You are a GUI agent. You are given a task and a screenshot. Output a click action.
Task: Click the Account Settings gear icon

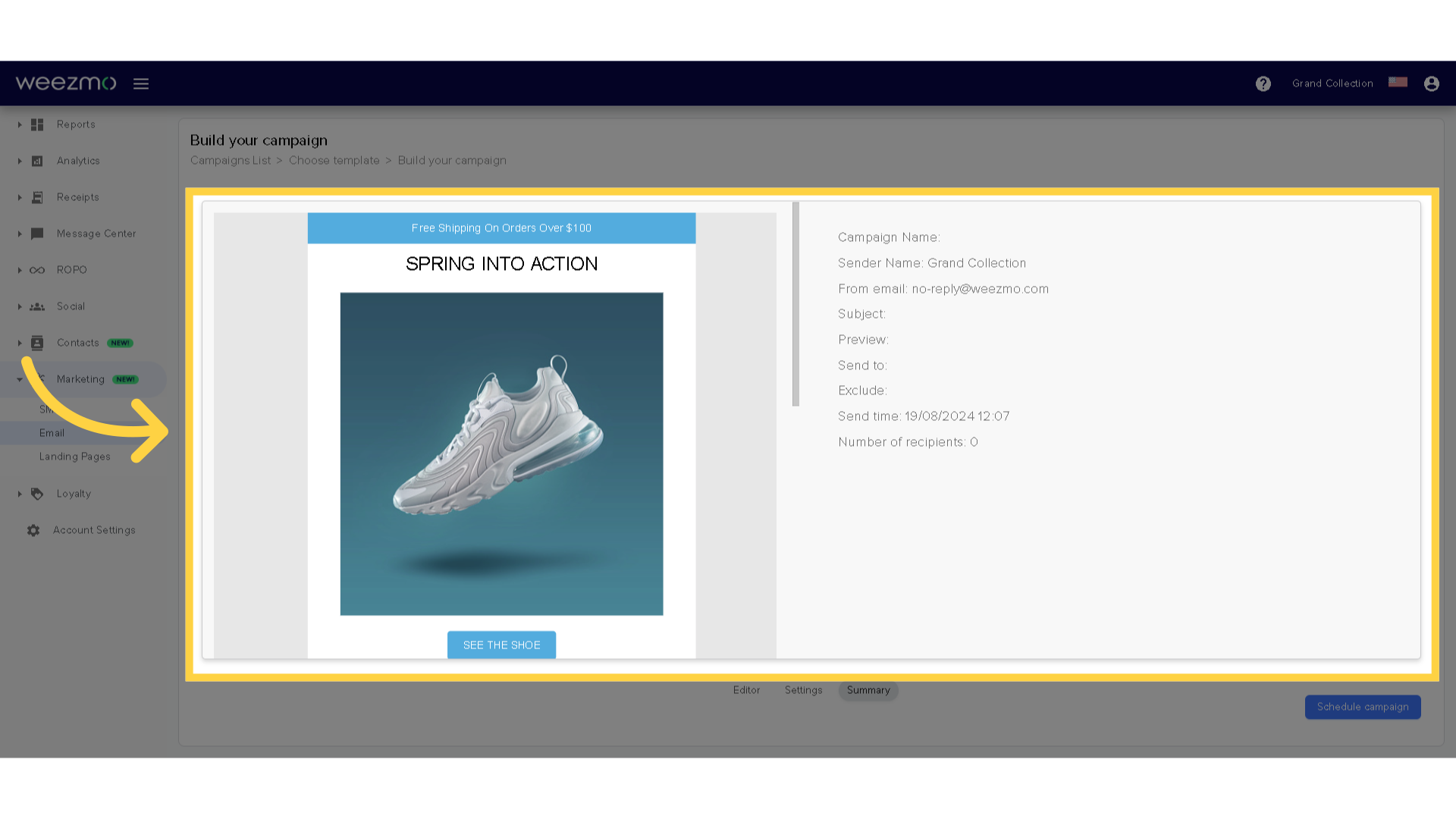click(x=33, y=530)
